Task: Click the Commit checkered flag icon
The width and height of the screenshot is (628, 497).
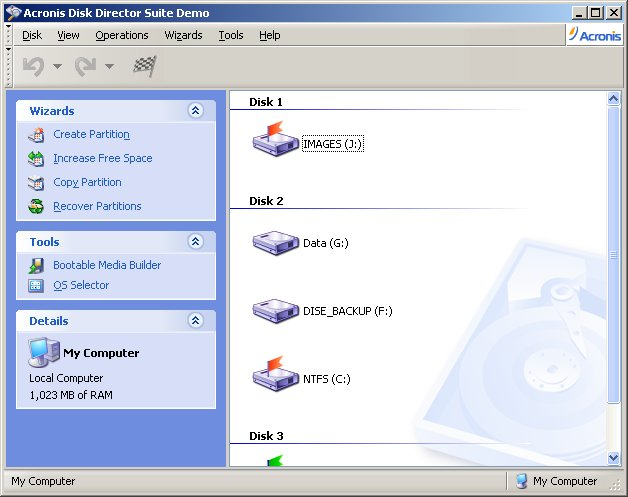Action: (x=145, y=66)
